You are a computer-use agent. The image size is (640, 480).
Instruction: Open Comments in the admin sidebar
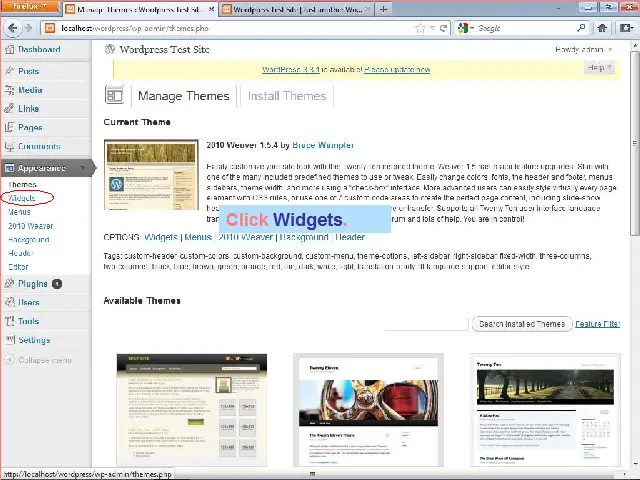(x=39, y=146)
